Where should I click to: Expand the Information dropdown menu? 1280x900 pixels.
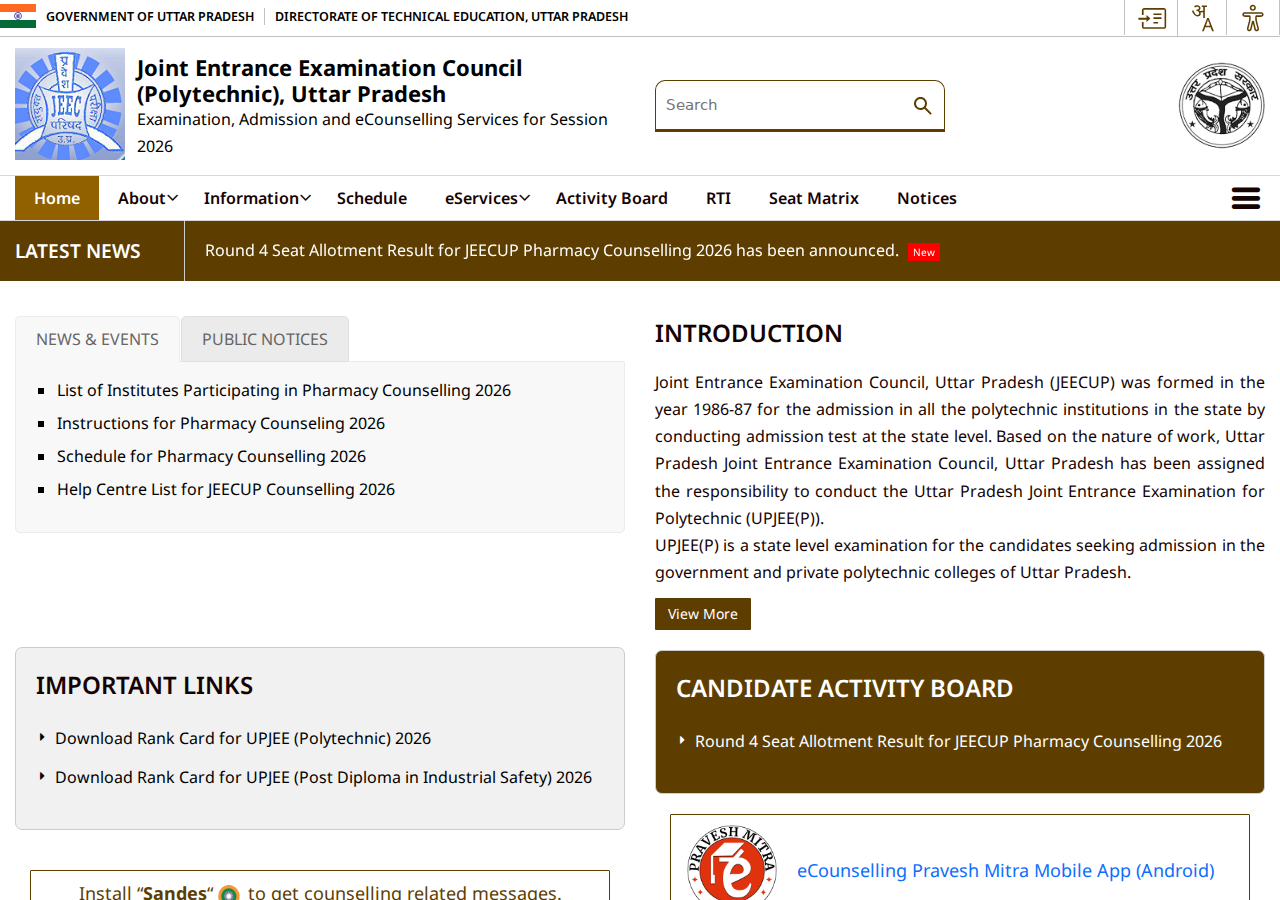pos(257,198)
